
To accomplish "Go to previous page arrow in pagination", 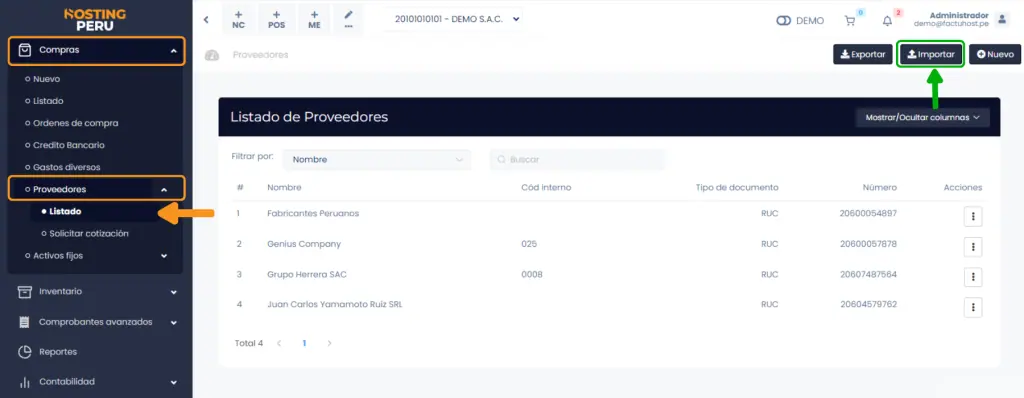I will (279, 343).
